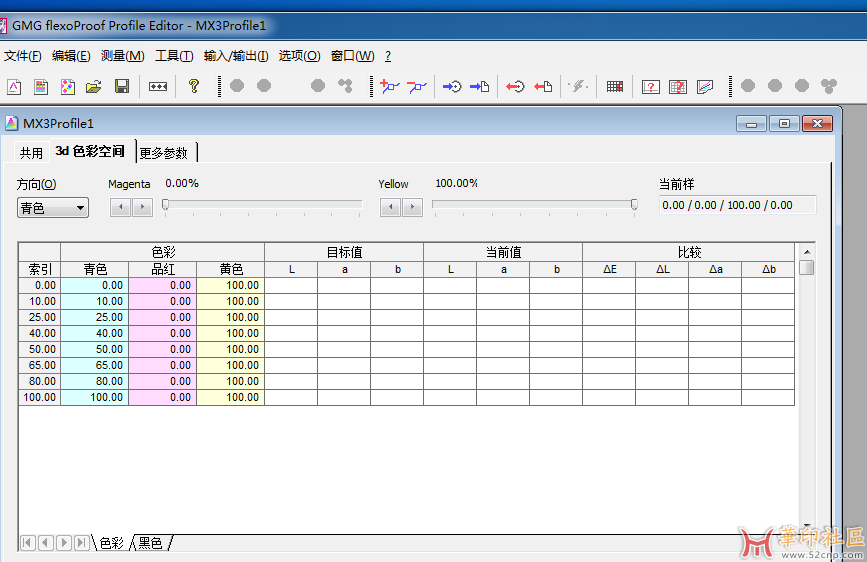Click the Magenta slider handle
Viewport: 867px width, 562px height.
tap(165, 205)
